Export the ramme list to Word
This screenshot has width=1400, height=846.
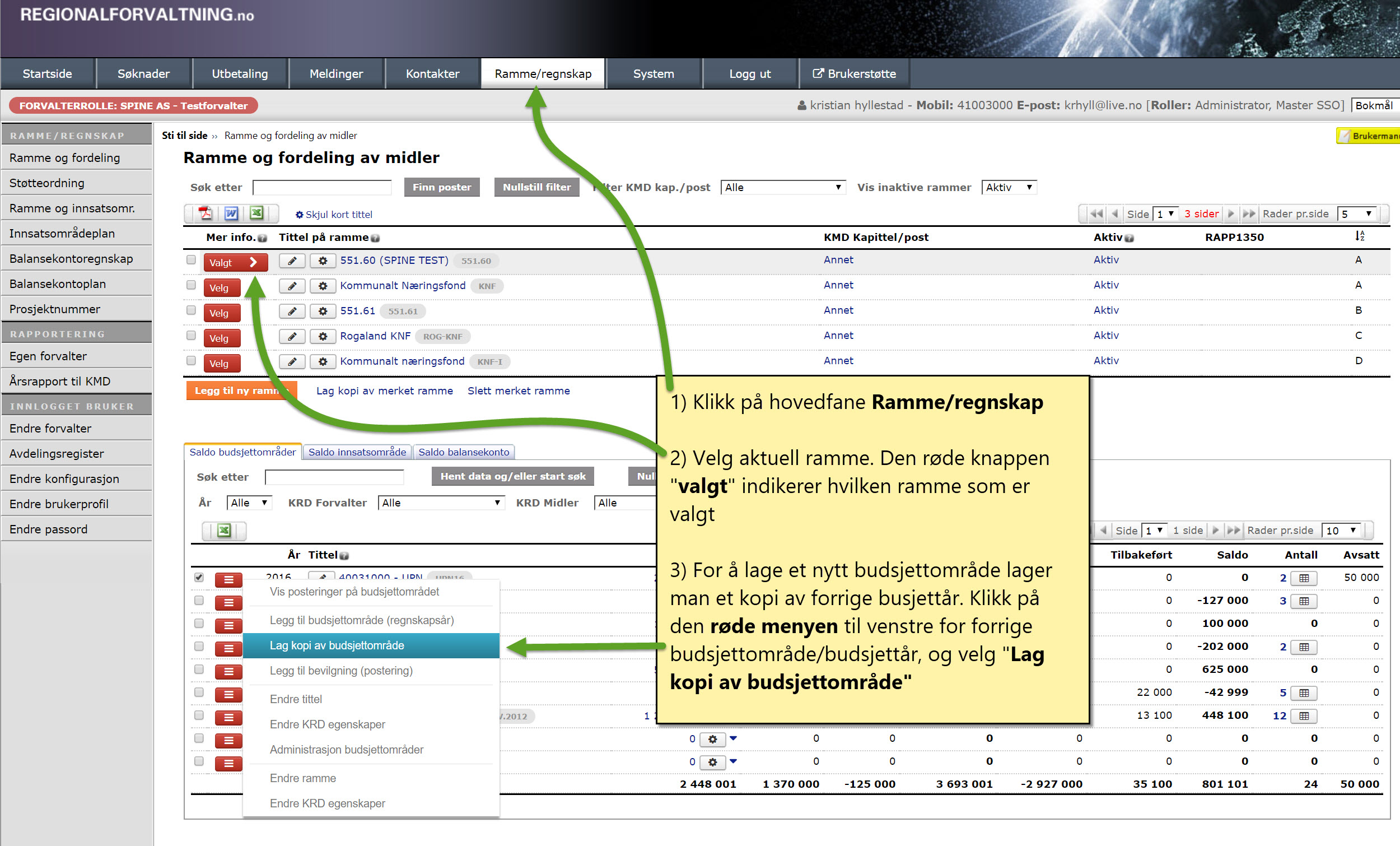click(x=231, y=213)
